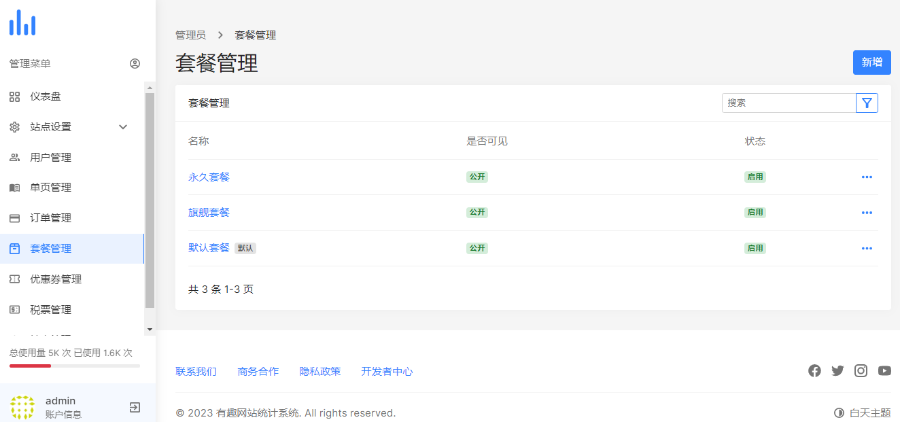Click the 单页管理 book icon
The width and height of the screenshot is (900, 422).
(x=15, y=188)
